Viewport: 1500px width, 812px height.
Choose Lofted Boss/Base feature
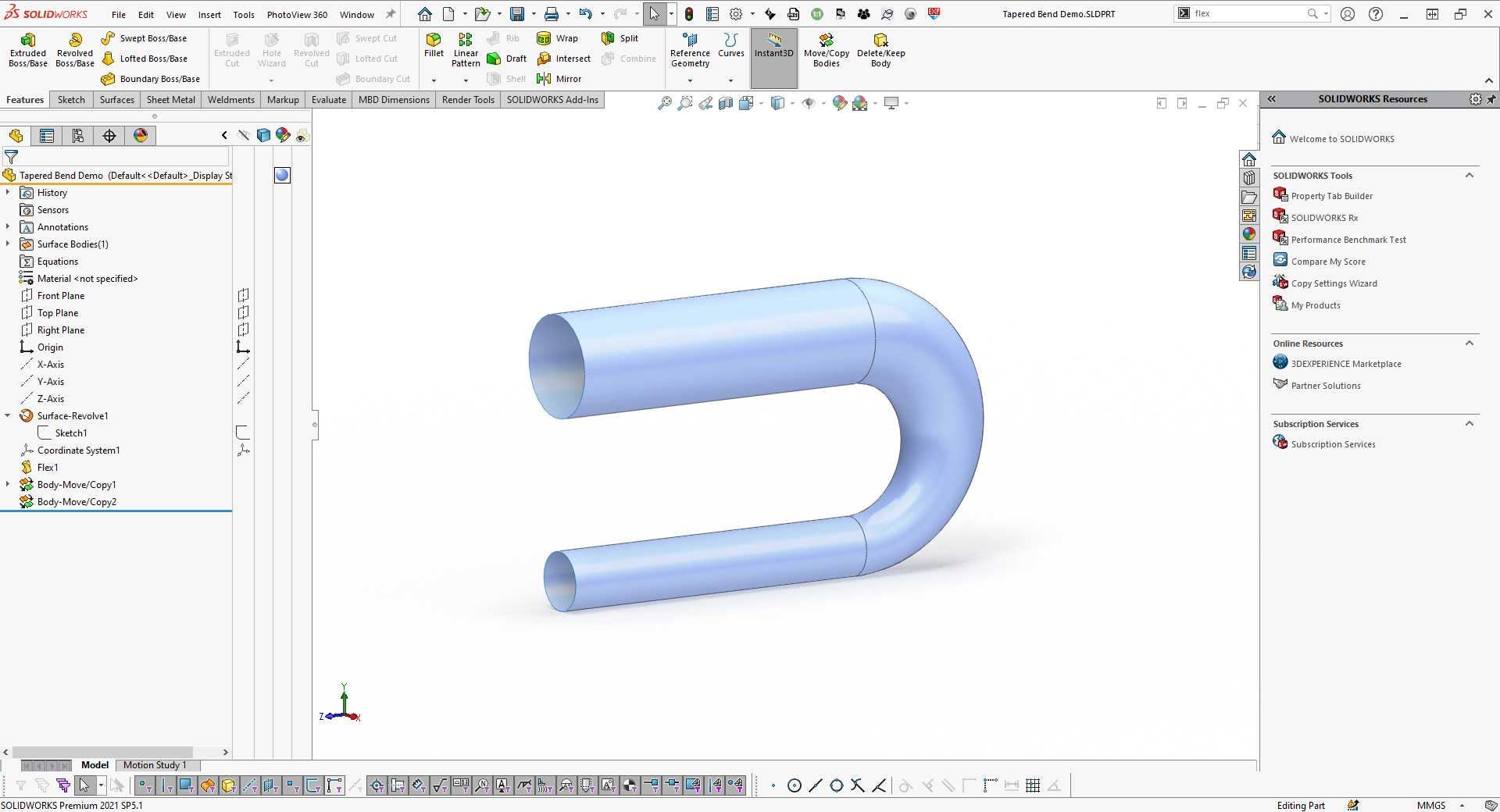click(145, 59)
